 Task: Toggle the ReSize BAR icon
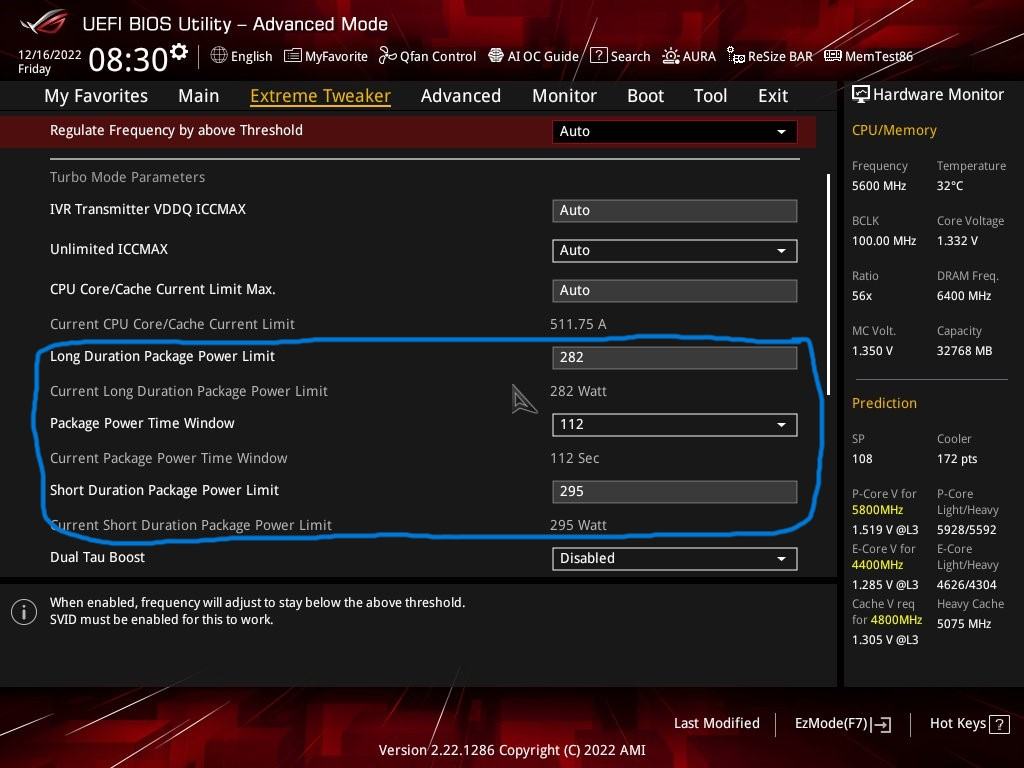click(735, 56)
